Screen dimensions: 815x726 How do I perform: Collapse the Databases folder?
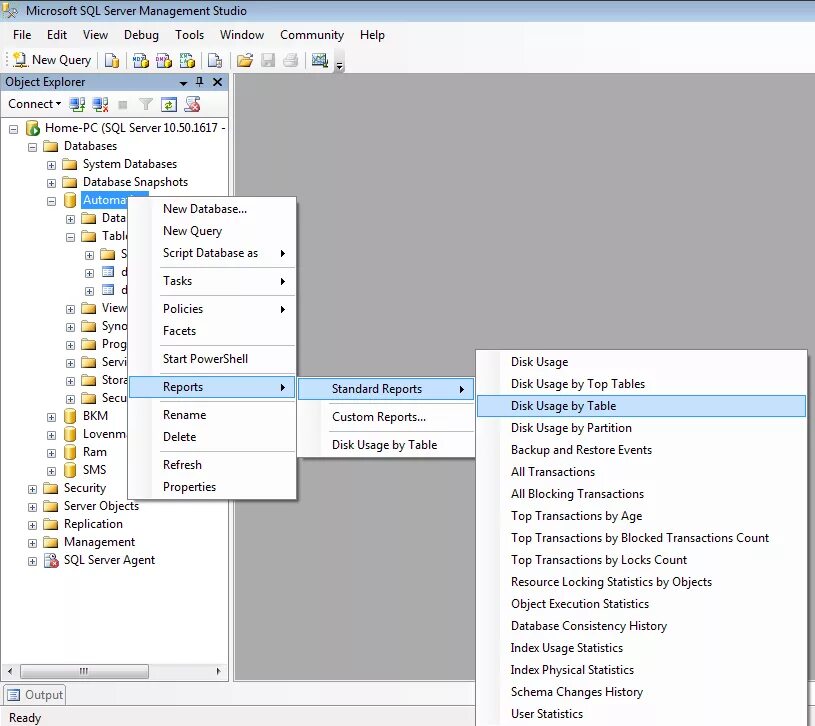[32, 147]
